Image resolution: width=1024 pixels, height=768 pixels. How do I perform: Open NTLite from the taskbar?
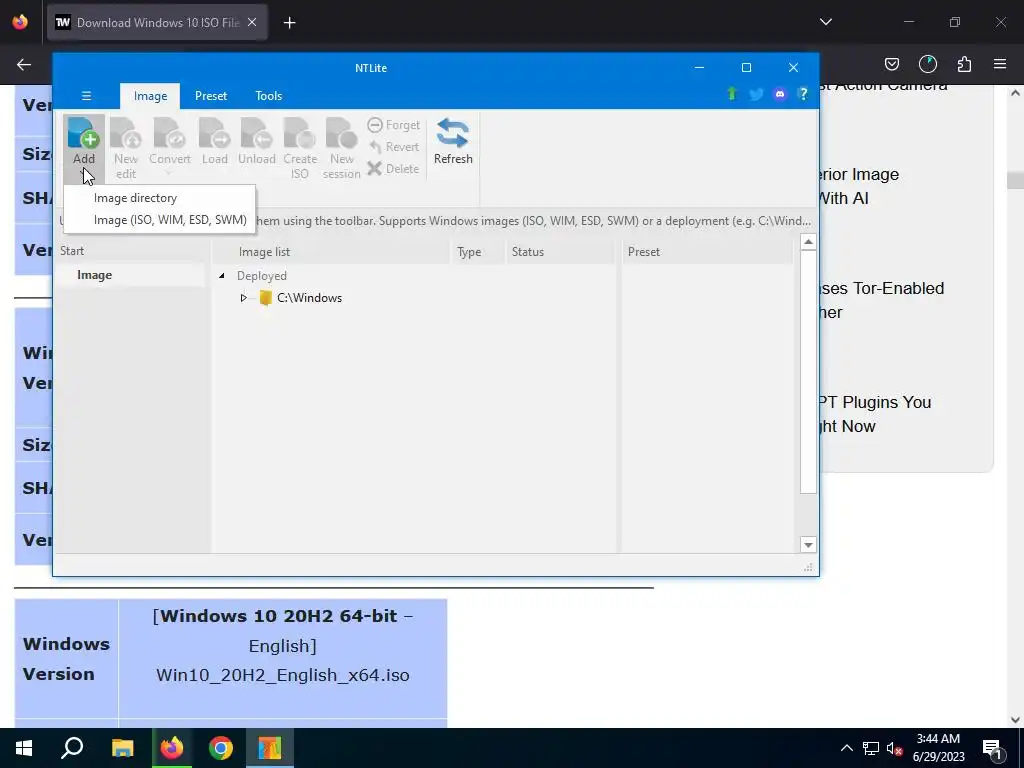point(269,748)
